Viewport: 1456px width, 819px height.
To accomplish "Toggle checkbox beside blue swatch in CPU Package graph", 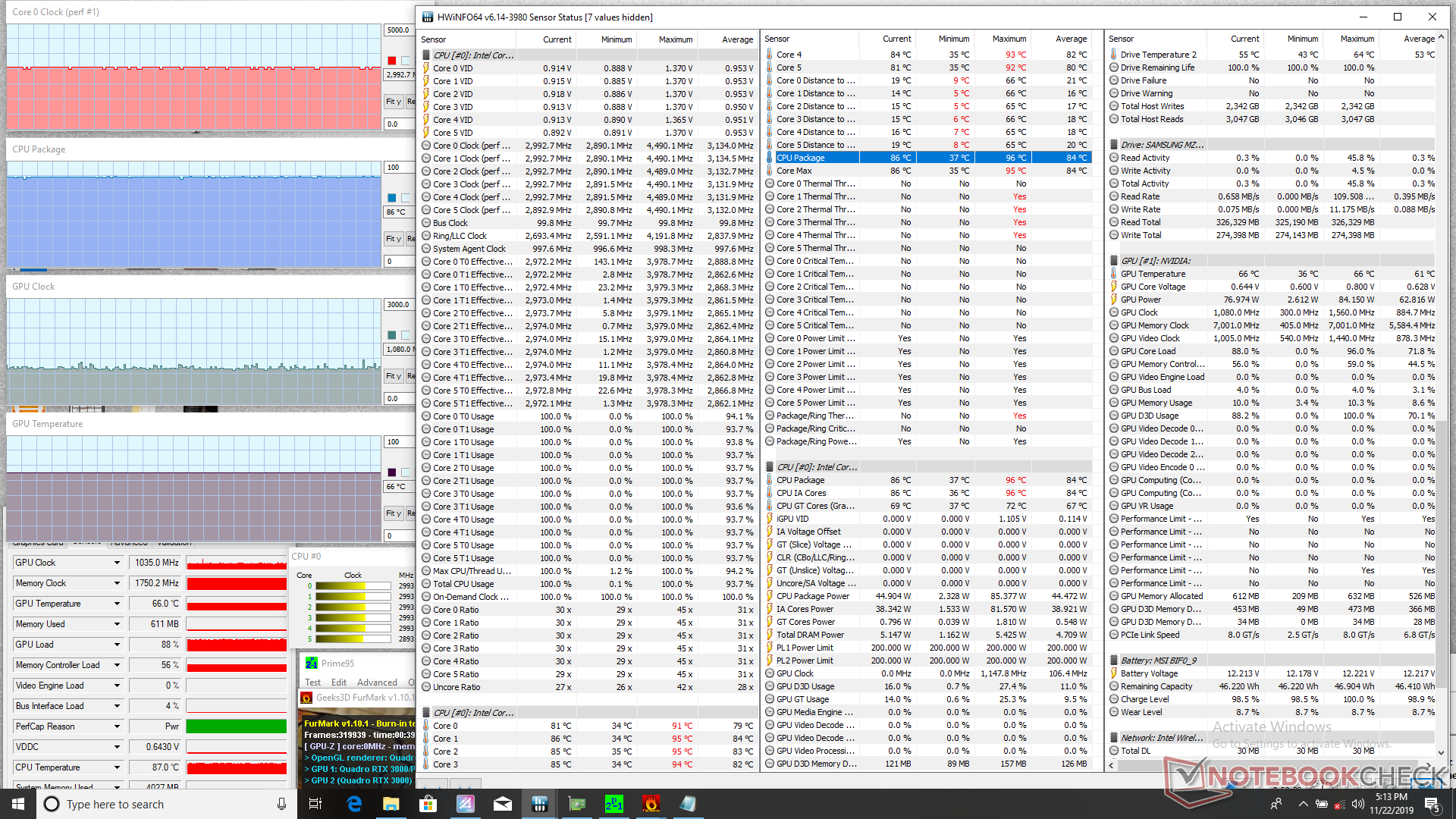I will (406, 198).
